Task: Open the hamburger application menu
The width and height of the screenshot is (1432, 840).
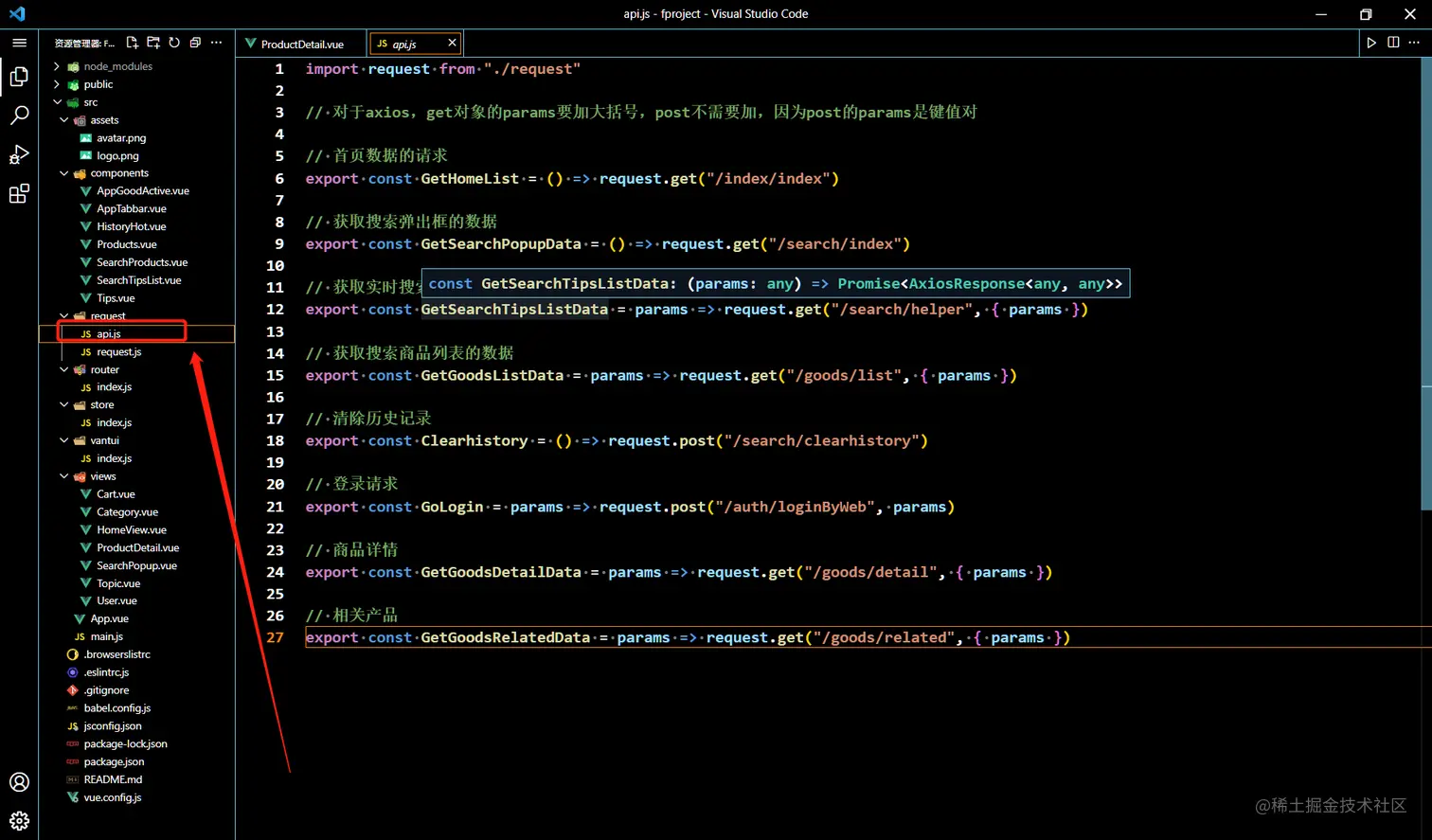Action: (x=19, y=43)
